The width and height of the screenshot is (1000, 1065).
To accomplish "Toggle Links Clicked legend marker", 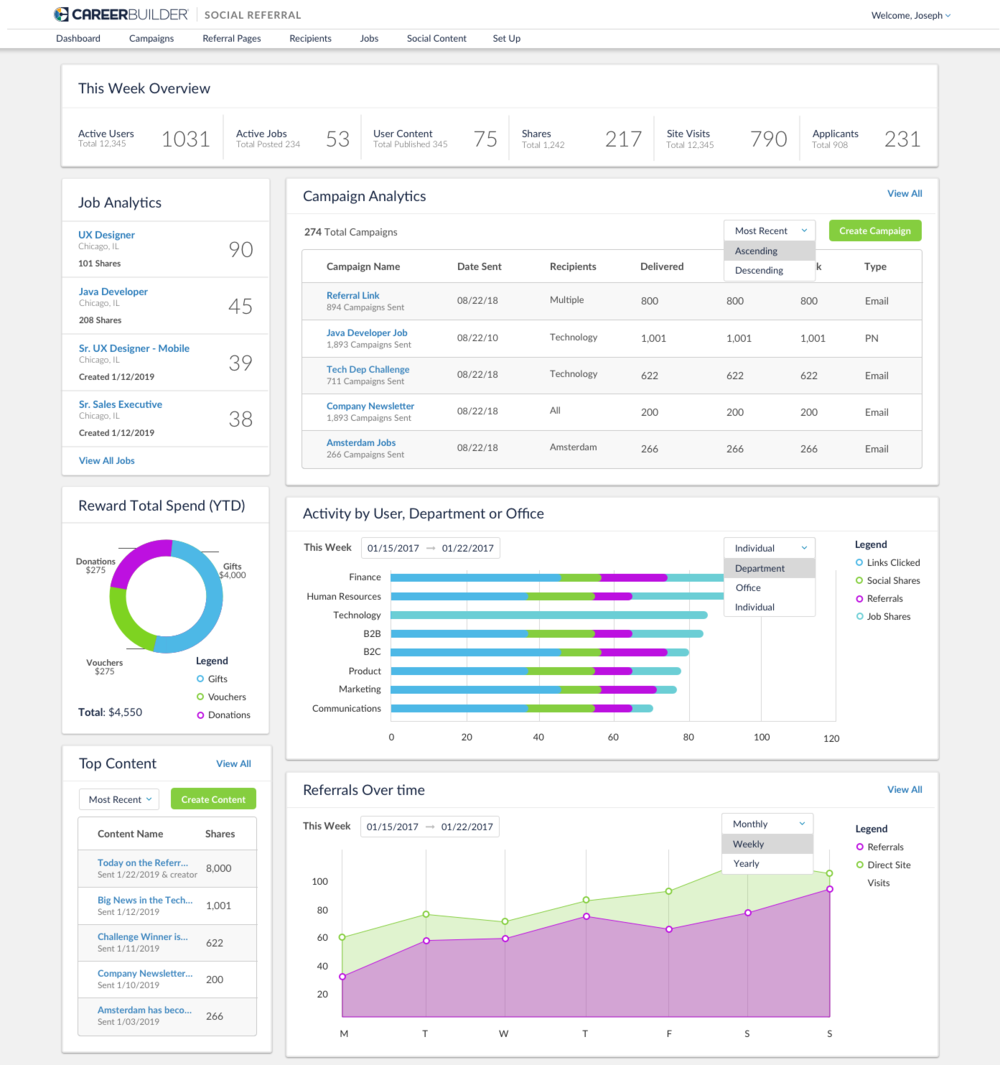I will [859, 562].
